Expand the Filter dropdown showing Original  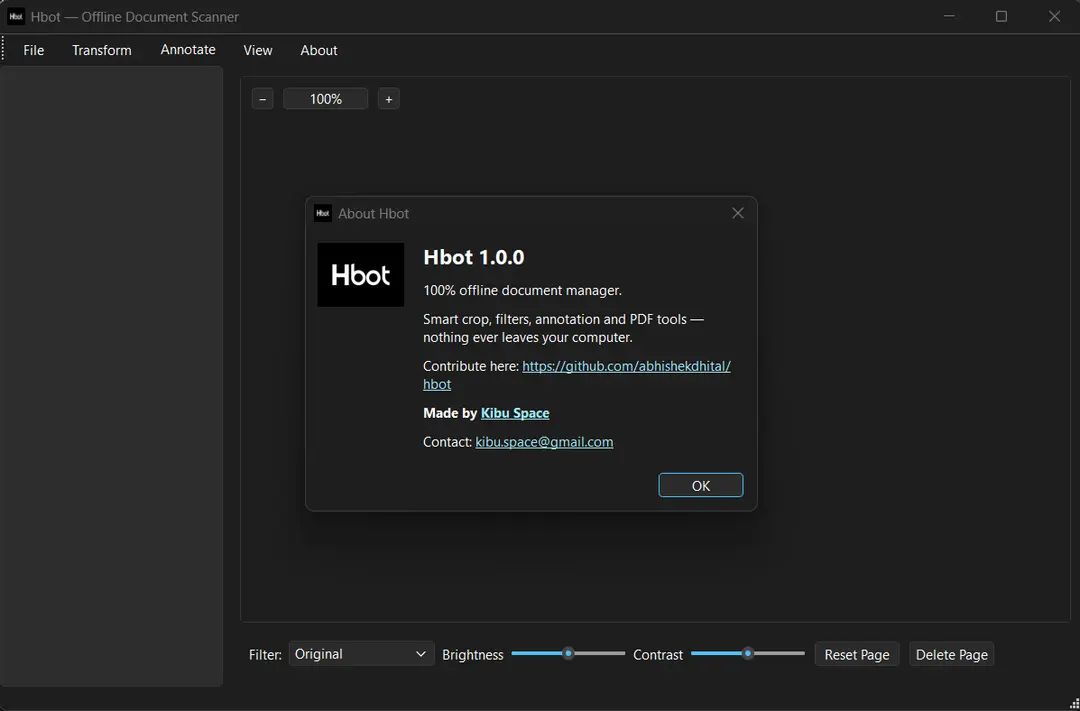point(362,654)
